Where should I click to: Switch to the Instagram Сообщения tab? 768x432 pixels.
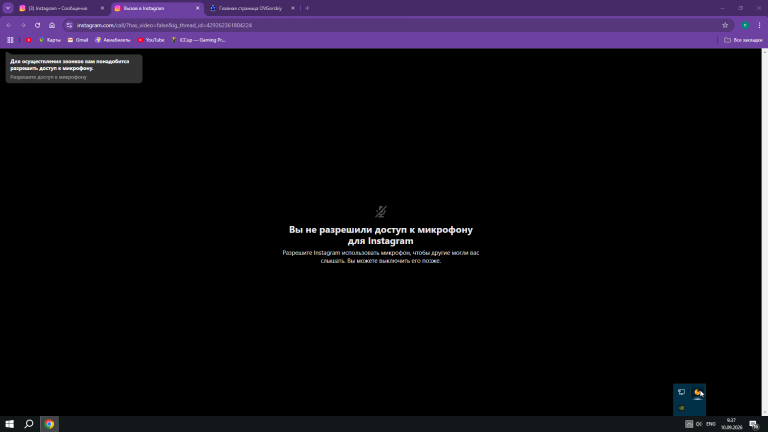point(60,8)
